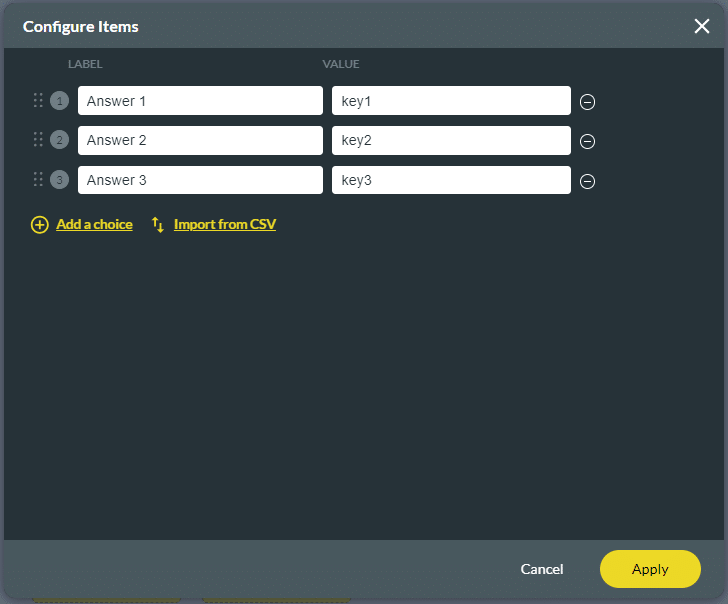Screen dimensions: 728x604
Task: Select the key3 value field
Action: (451, 180)
